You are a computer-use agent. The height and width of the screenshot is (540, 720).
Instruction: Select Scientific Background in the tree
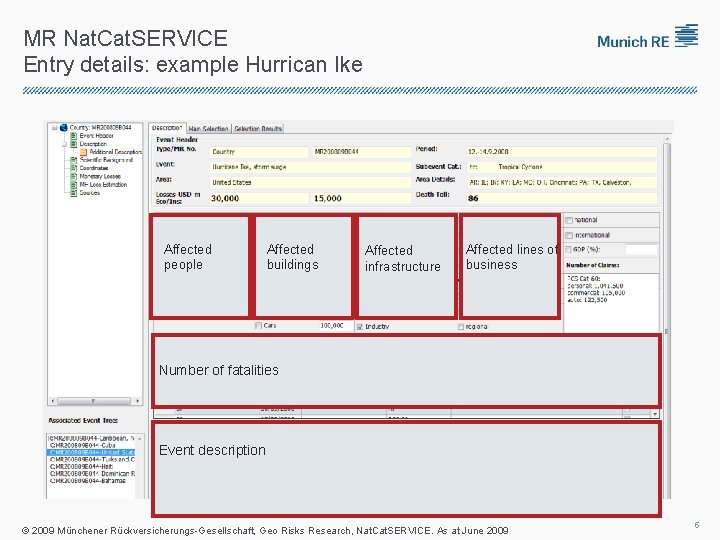(x=106, y=160)
